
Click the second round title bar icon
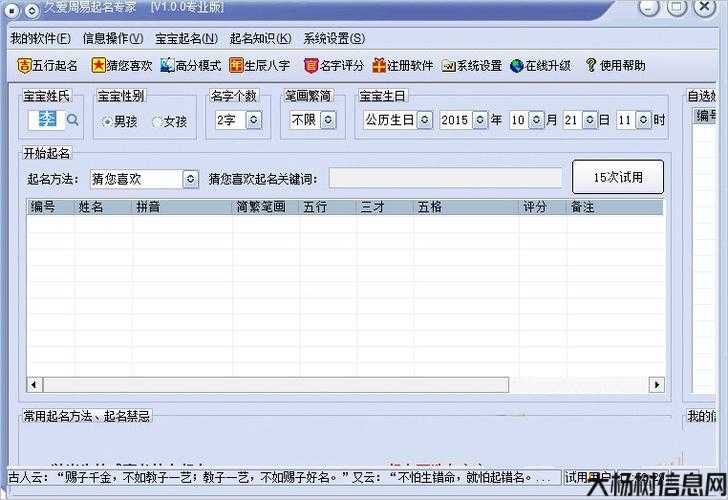point(32,10)
